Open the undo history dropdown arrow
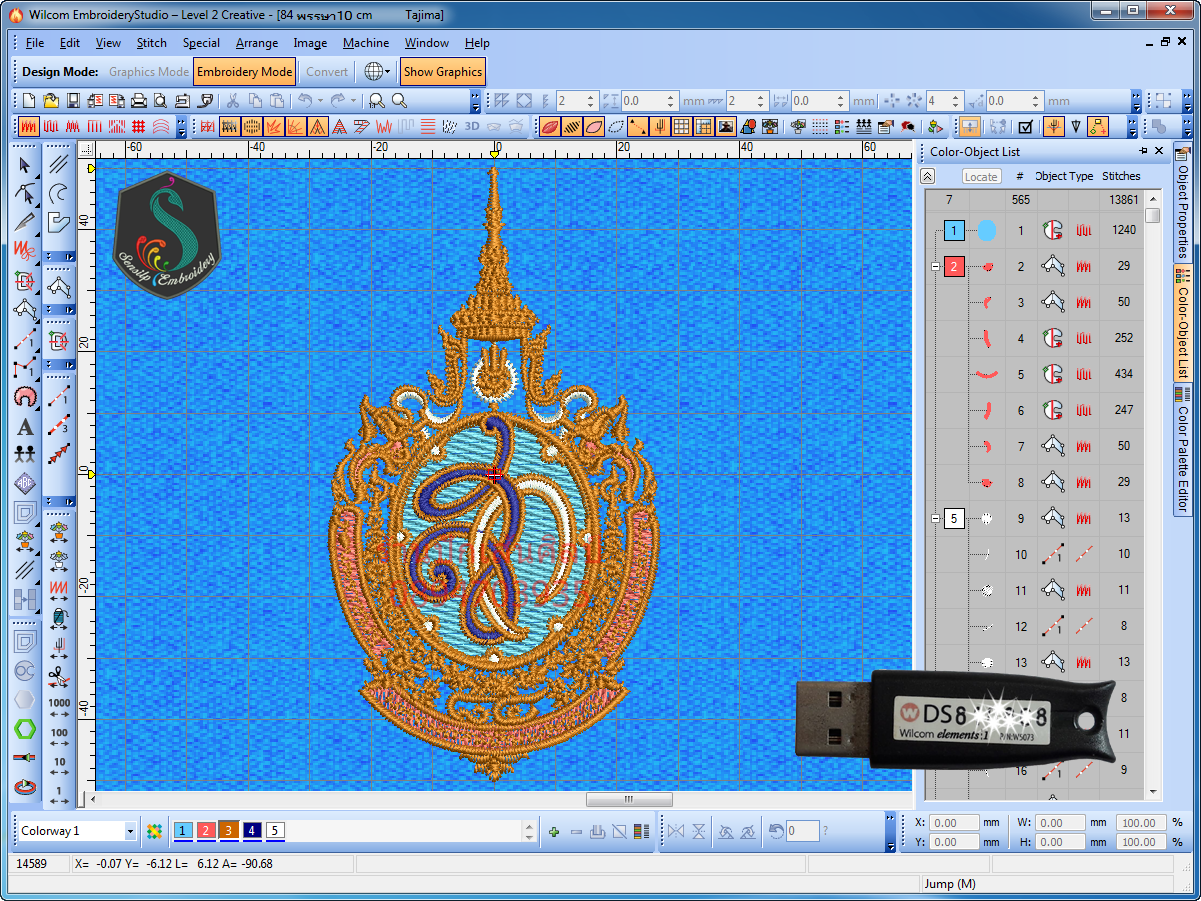This screenshot has height=901, width=1201. (x=320, y=101)
